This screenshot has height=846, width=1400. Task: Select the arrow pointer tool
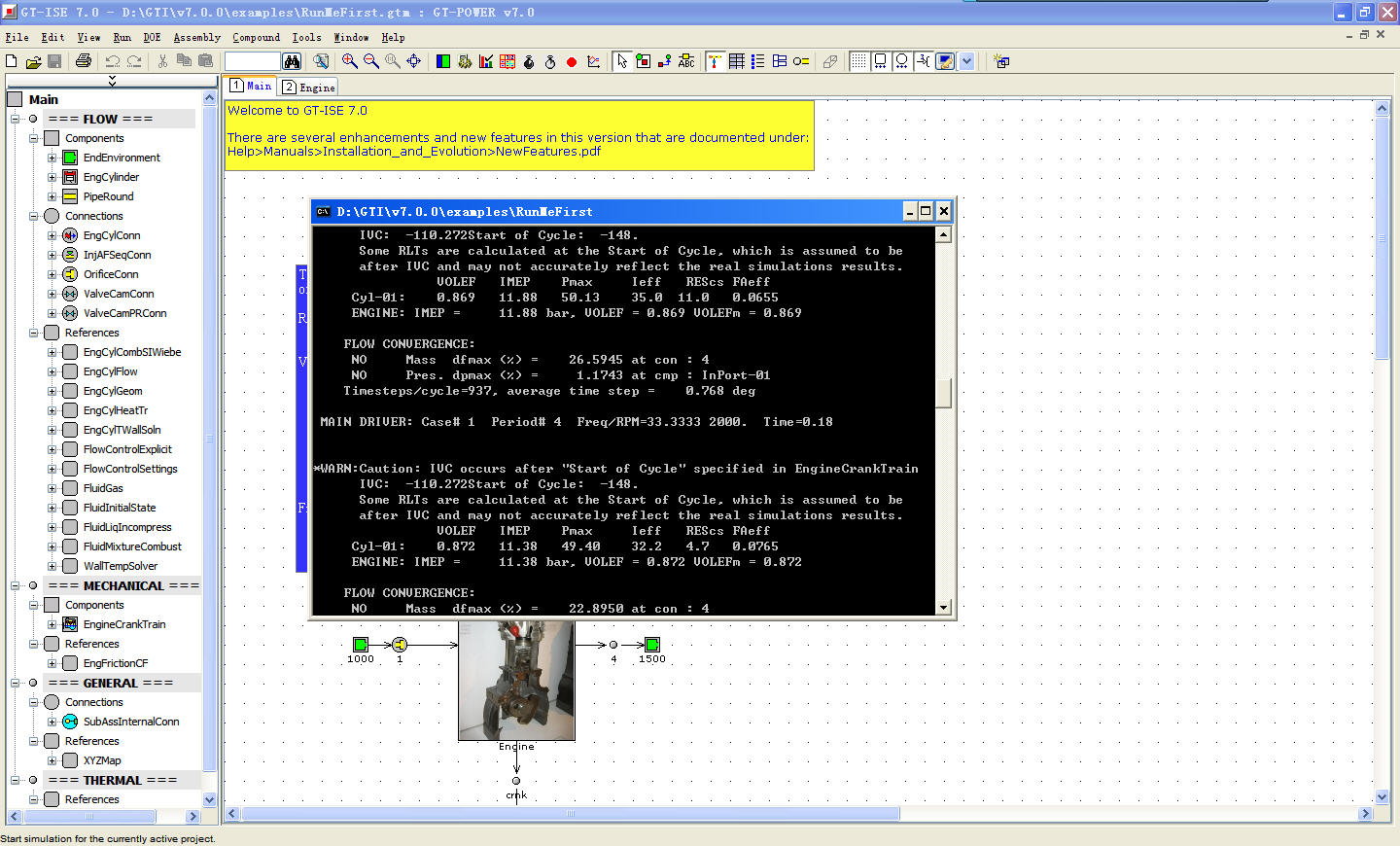[622, 61]
